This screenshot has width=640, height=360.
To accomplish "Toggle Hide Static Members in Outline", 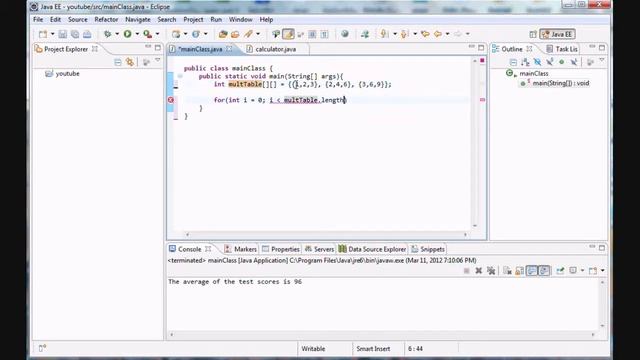I will (x=550, y=62).
